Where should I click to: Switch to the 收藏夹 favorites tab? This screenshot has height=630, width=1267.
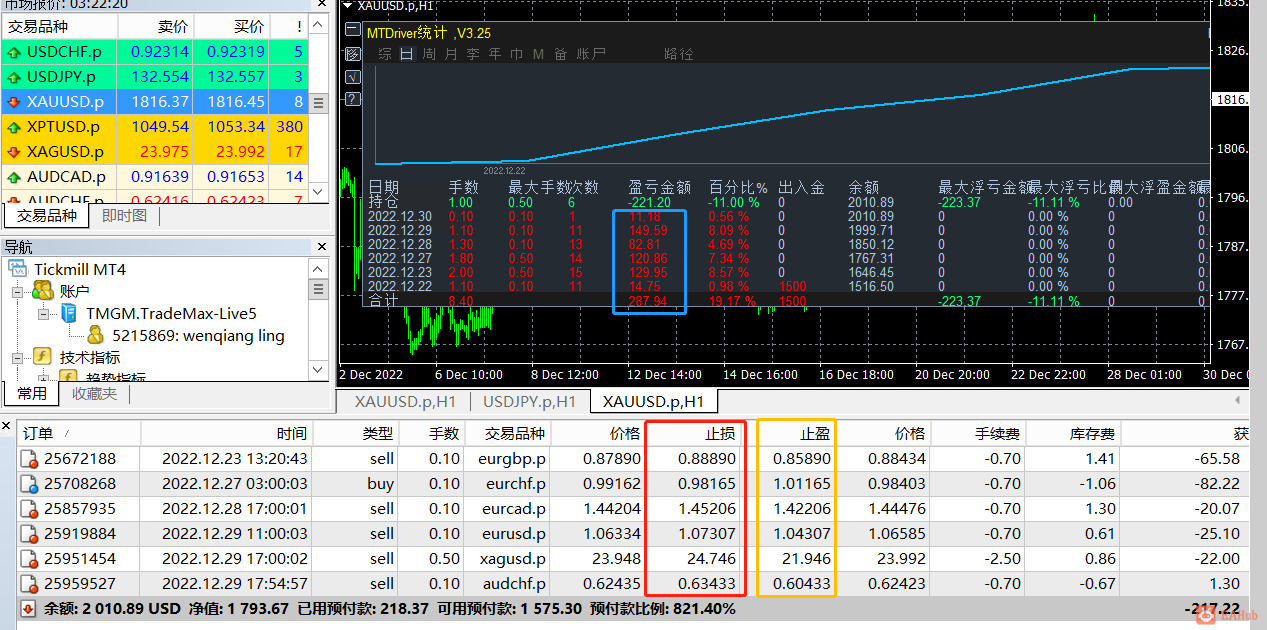(94, 394)
